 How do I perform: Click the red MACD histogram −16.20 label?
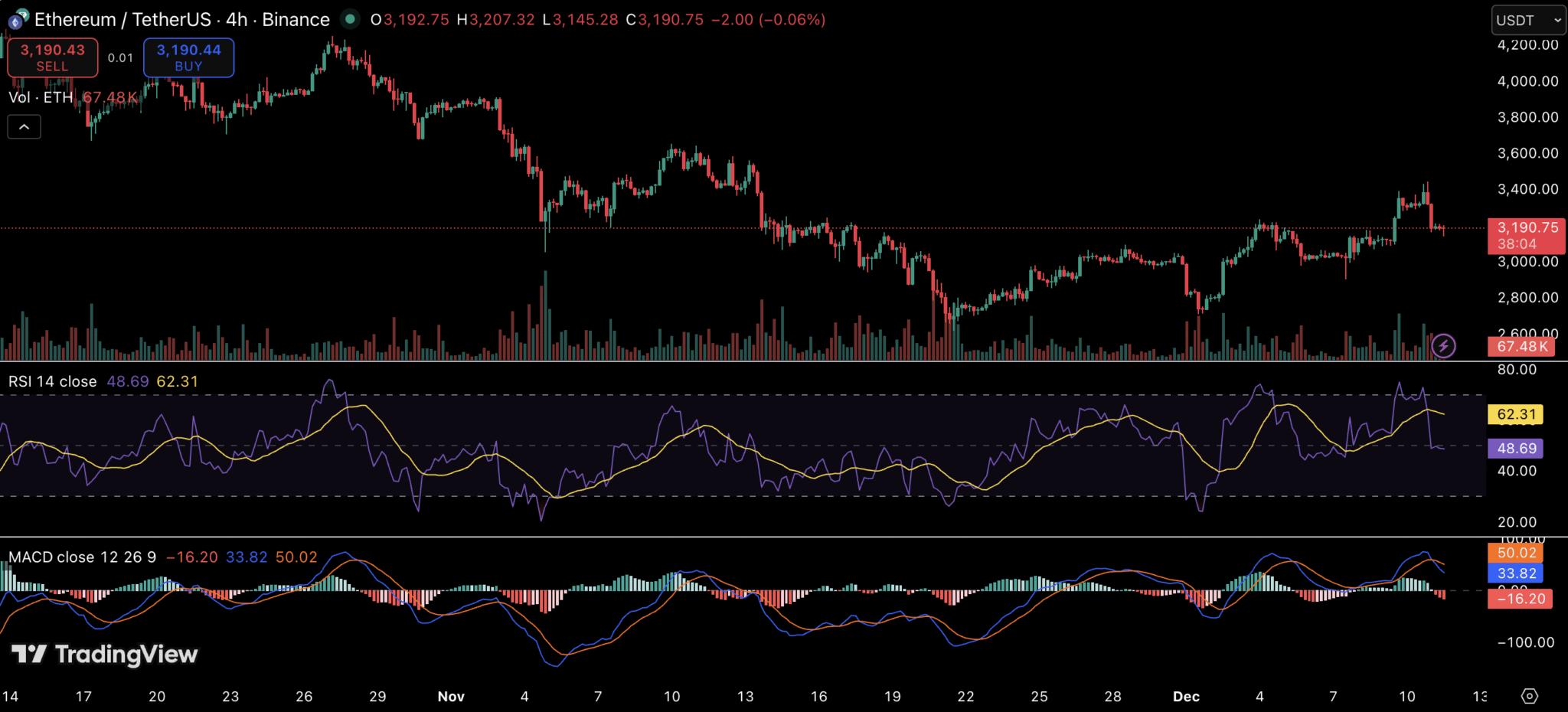tap(1520, 599)
